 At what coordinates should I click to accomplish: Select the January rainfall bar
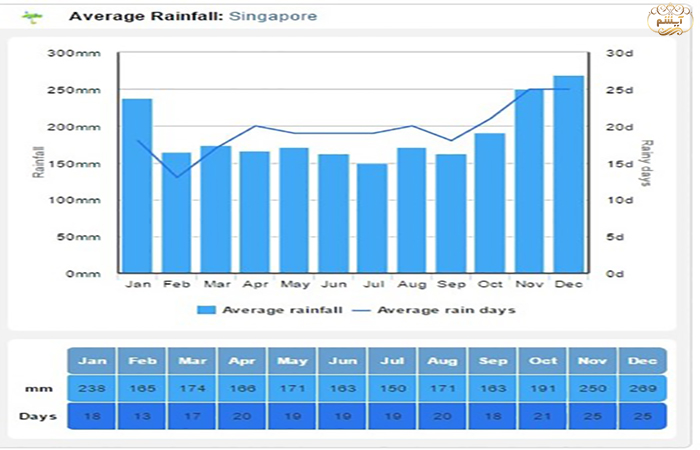(x=137, y=185)
